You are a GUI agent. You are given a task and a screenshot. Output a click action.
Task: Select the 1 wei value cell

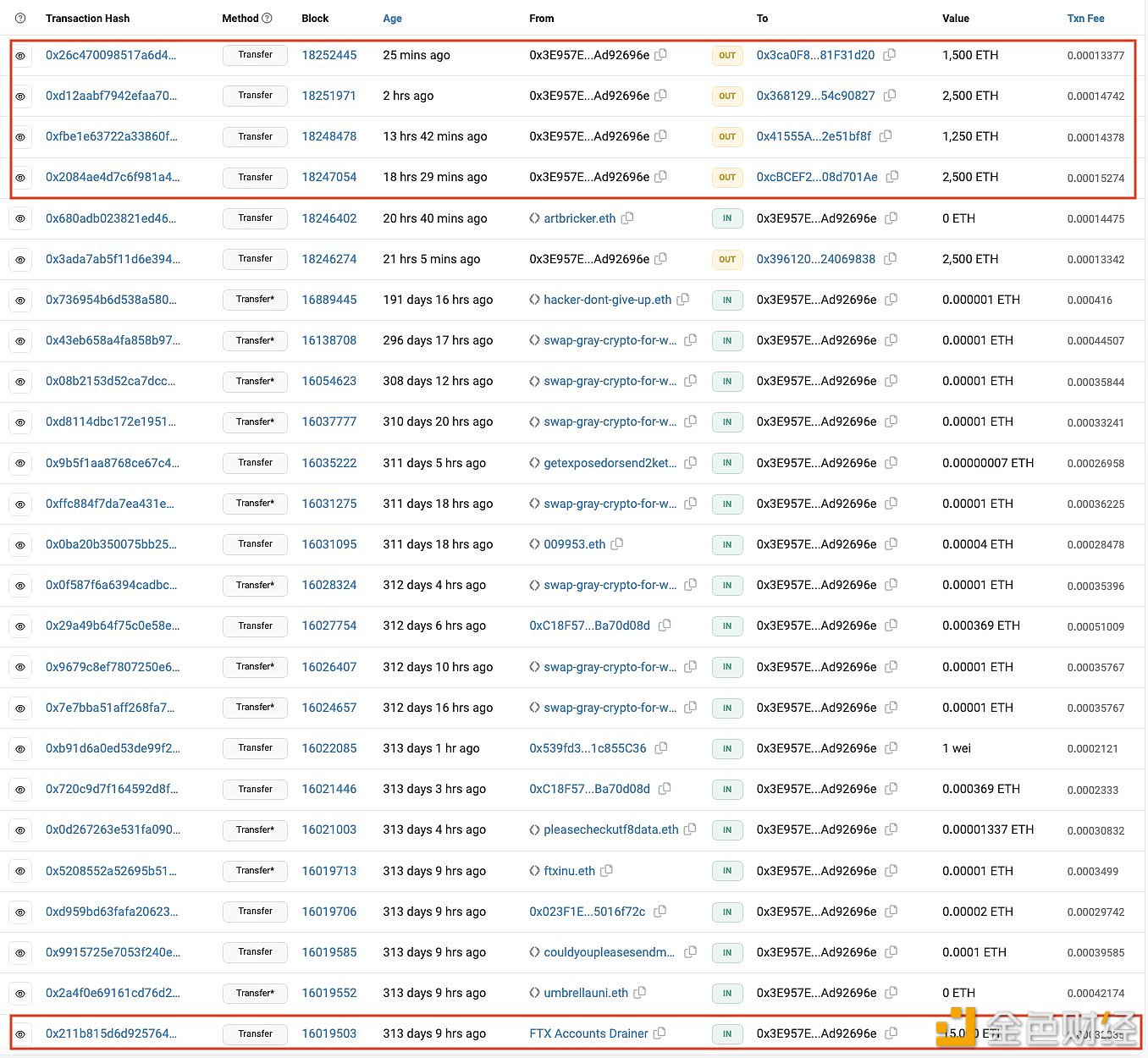[x=957, y=748]
